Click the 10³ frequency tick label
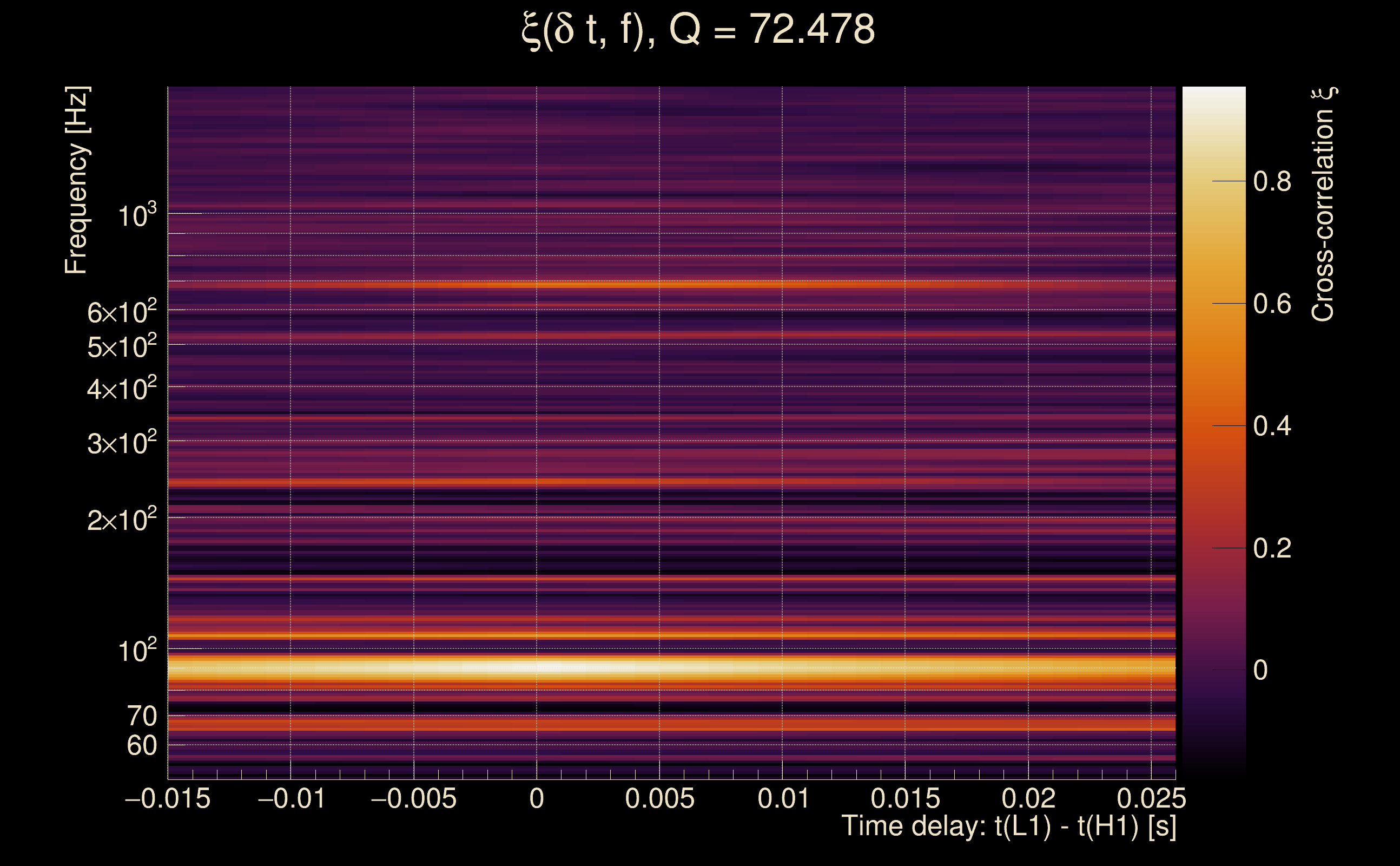Viewport: 1400px width, 866px height. (x=137, y=216)
